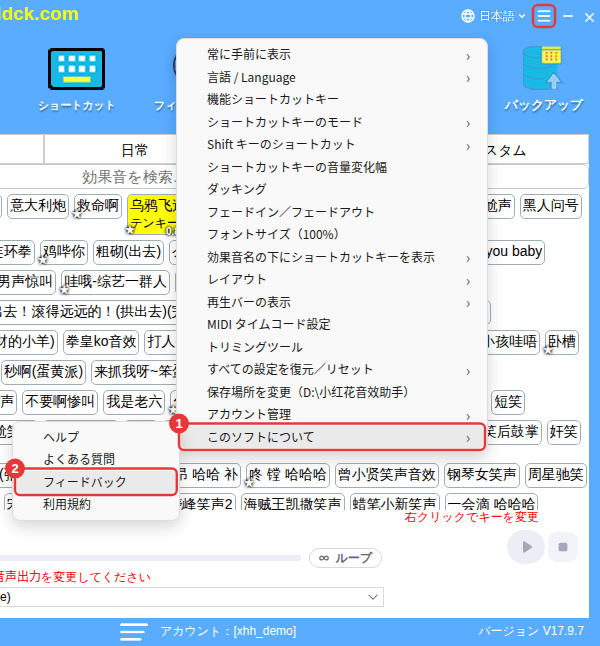The width and height of the screenshot is (600, 646).
Task: Expand Shift キーのショートカット submenu
Action: (333, 145)
